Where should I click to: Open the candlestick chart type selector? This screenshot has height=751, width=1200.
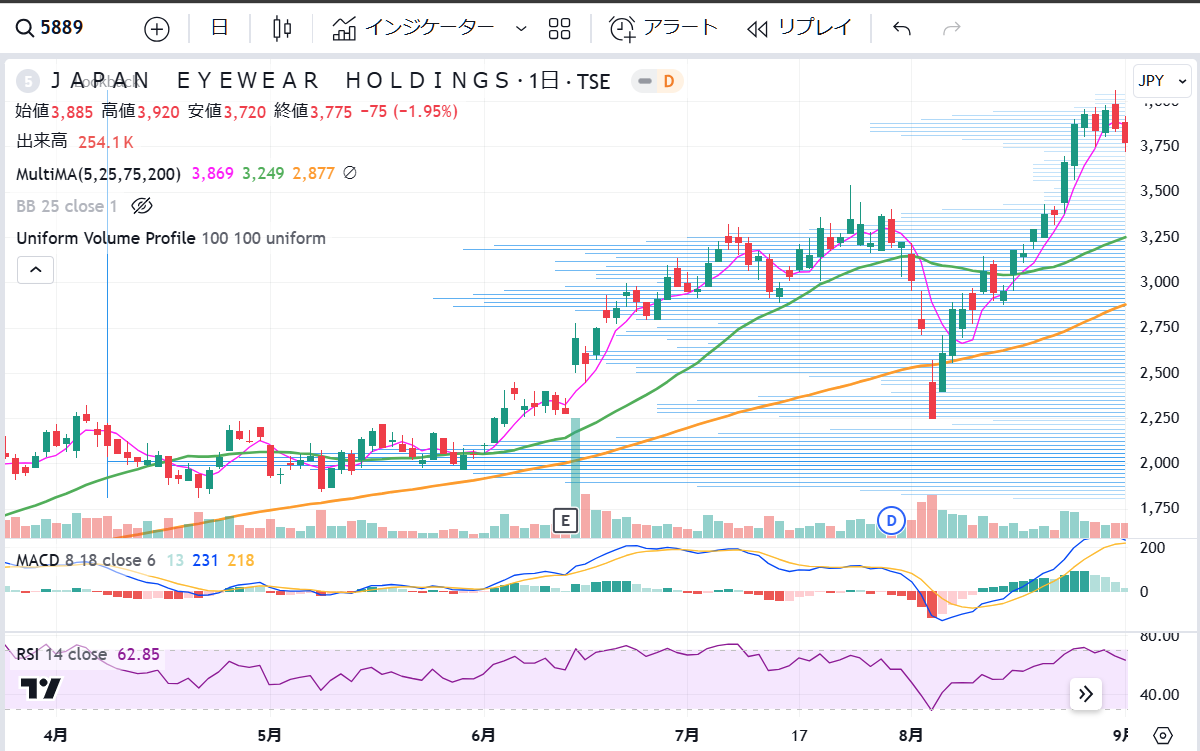[x=282, y=28]
